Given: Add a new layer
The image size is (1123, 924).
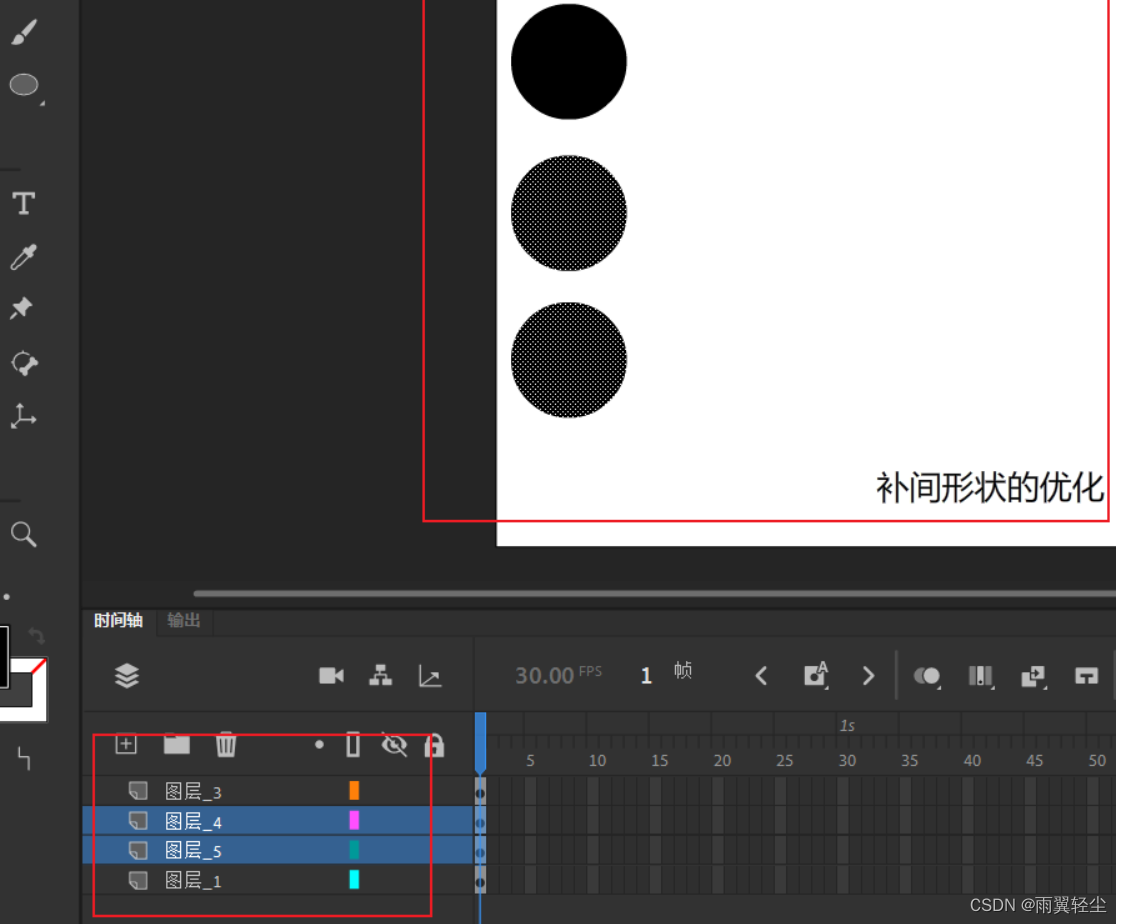Looking at the screenshot, I should pos(126,744).
